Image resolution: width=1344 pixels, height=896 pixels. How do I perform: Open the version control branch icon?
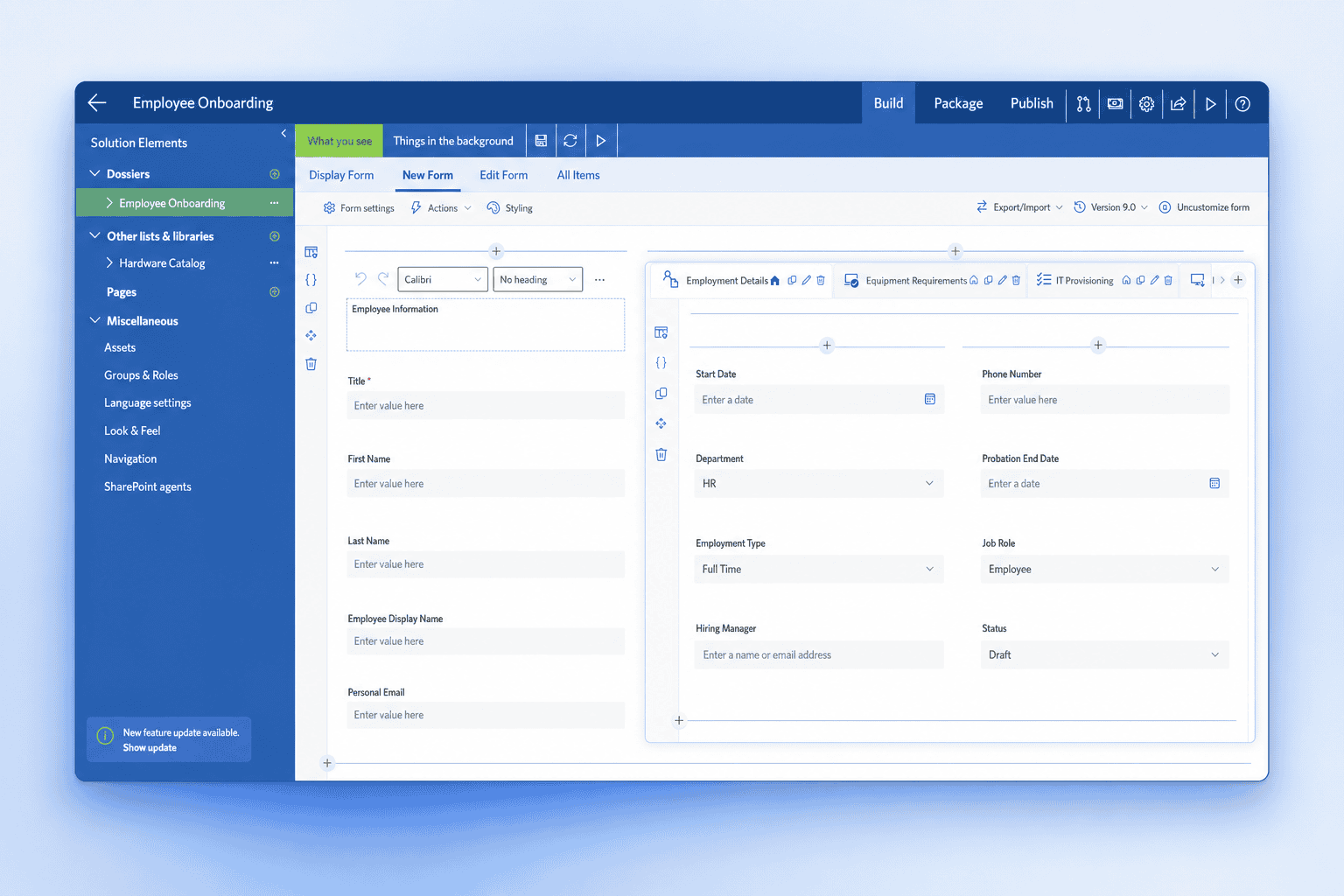1083,103
